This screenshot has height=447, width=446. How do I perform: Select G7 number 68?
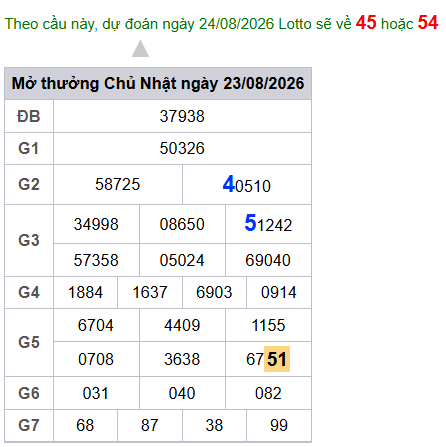point(85,425)
